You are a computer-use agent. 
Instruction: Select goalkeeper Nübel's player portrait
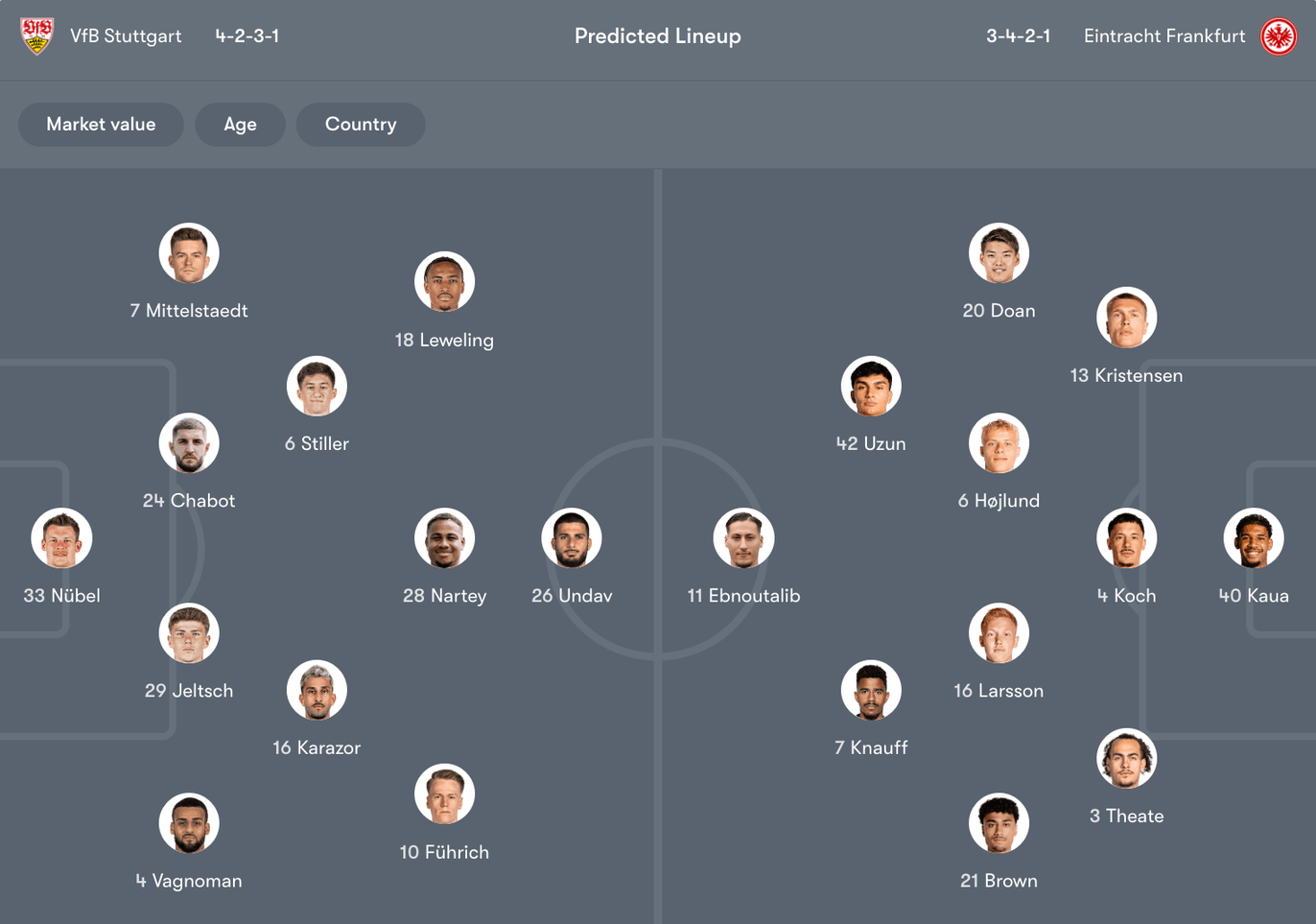pos(61,537)
